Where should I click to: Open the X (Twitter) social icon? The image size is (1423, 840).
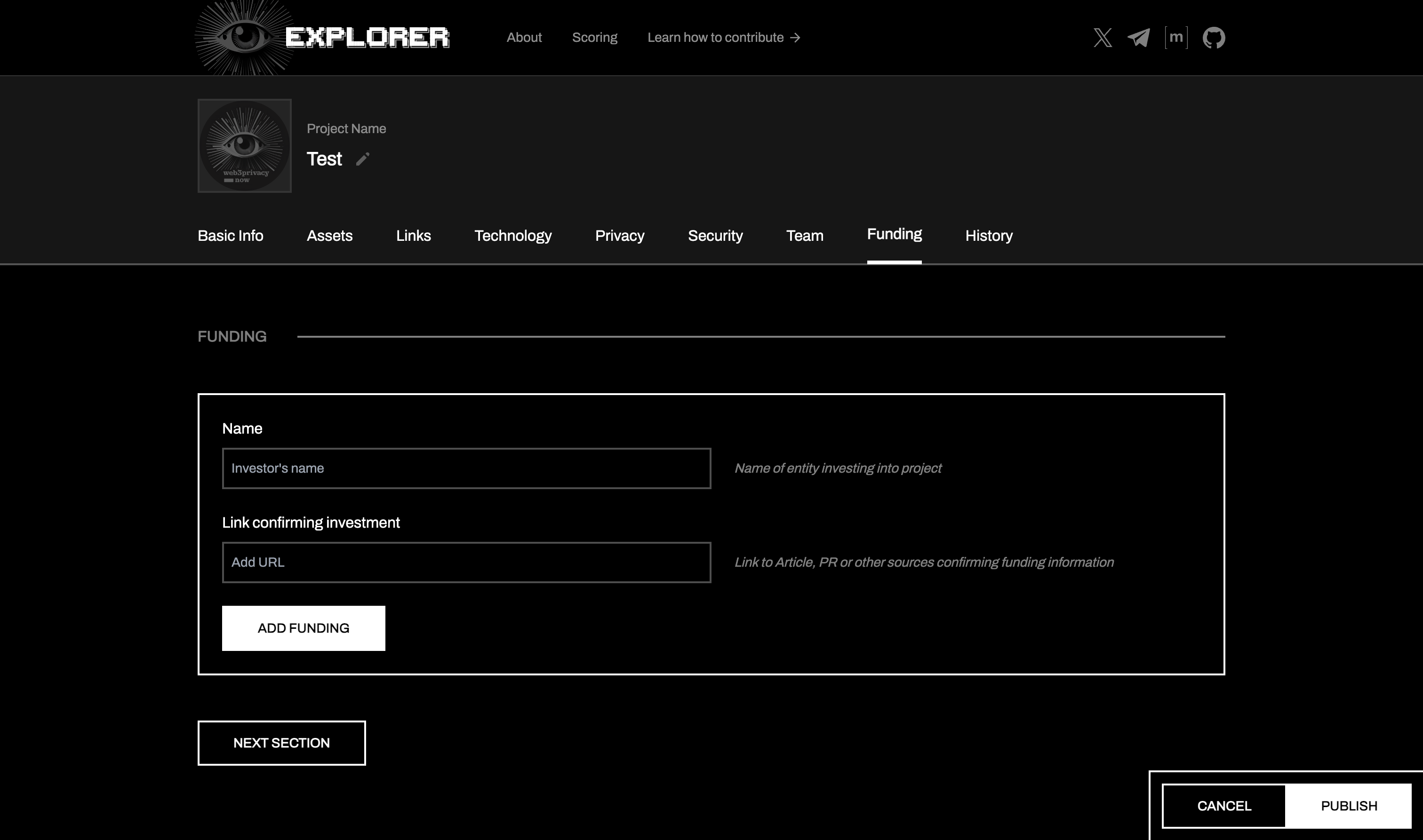(1102, 37)
